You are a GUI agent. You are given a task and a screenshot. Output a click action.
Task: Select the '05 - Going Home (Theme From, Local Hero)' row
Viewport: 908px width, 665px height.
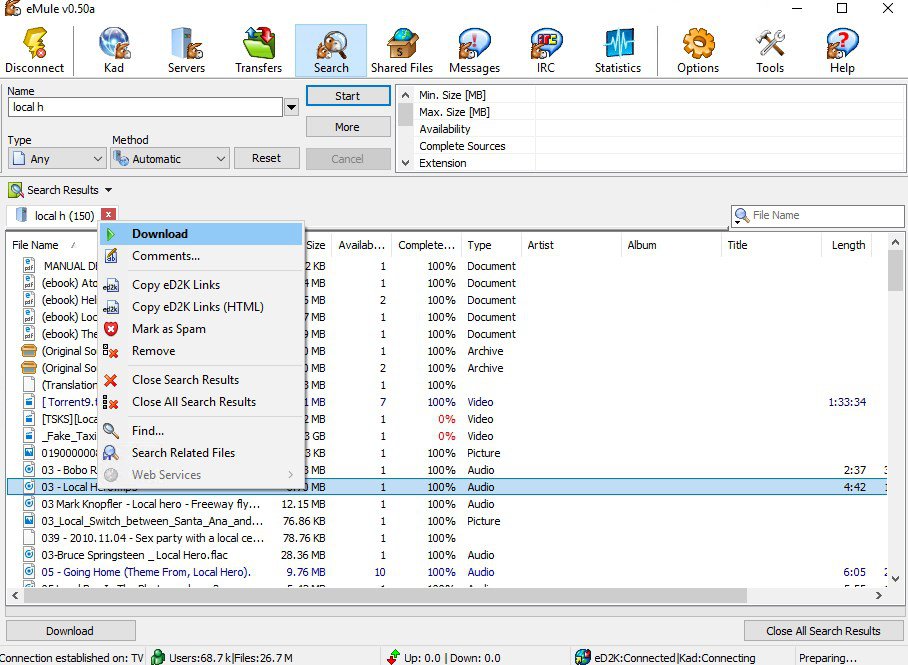point(446,572)
